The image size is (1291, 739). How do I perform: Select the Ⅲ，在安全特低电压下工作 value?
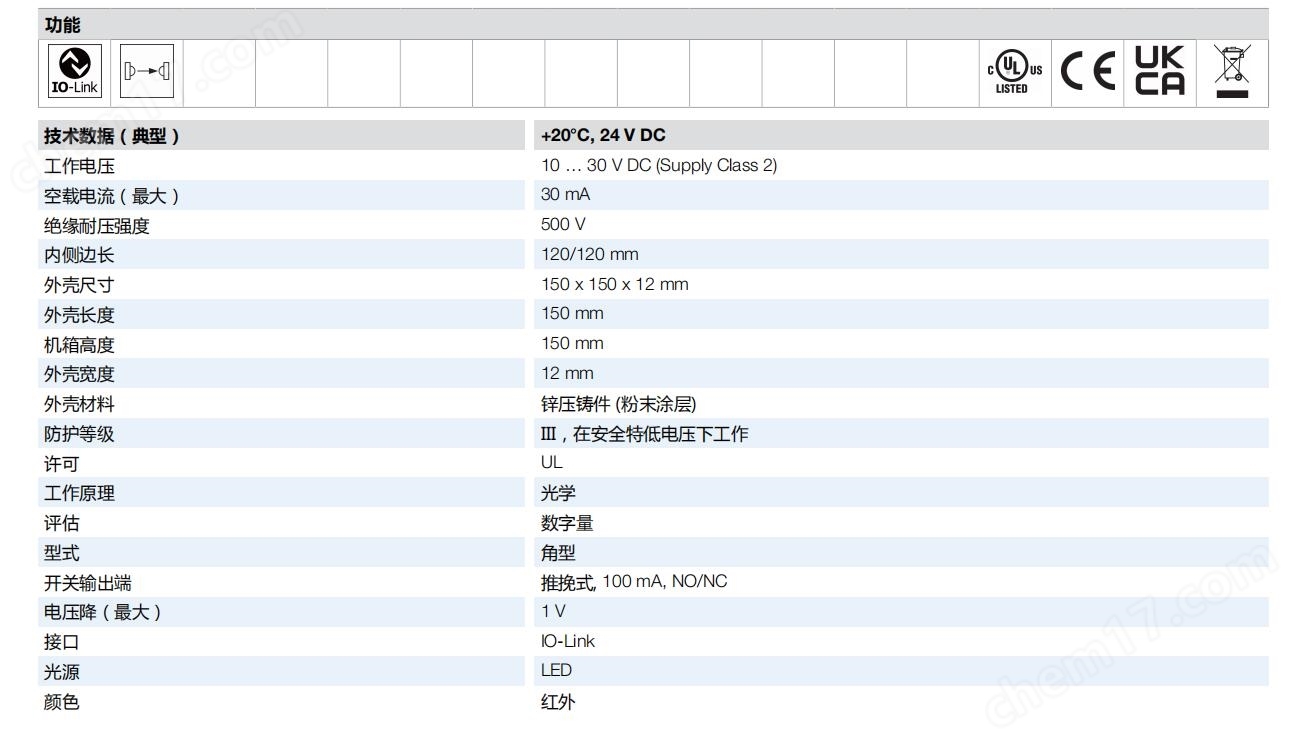coord(644,434)
